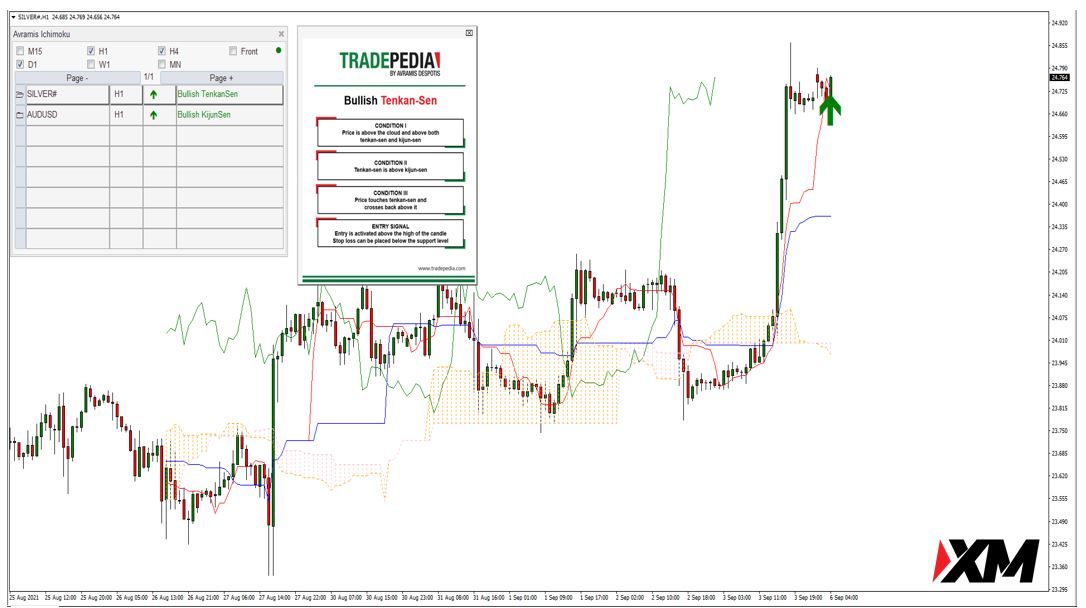Uncheck the H1 timeframe checkbox
The height and width of the screenshot is (608, 1086).
coord(91,51)
